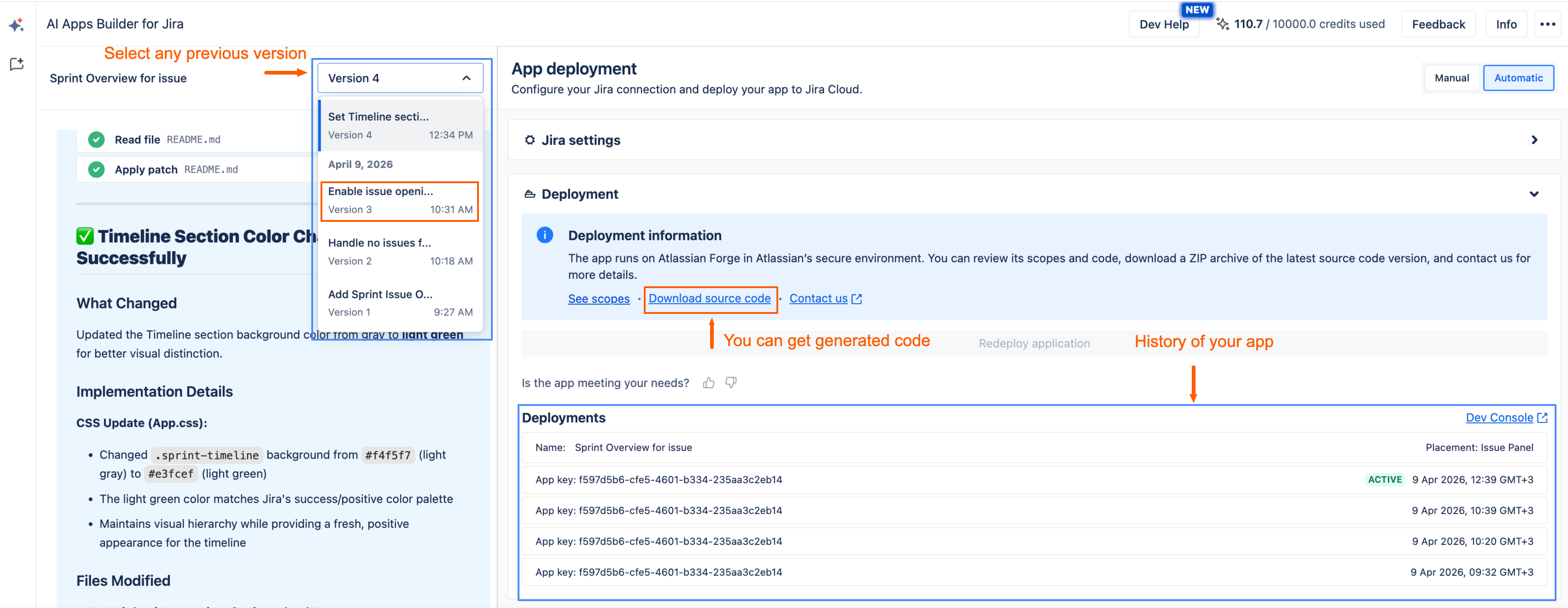
Task: Click Redeploy application button
Action: (x=1034, y=343)
